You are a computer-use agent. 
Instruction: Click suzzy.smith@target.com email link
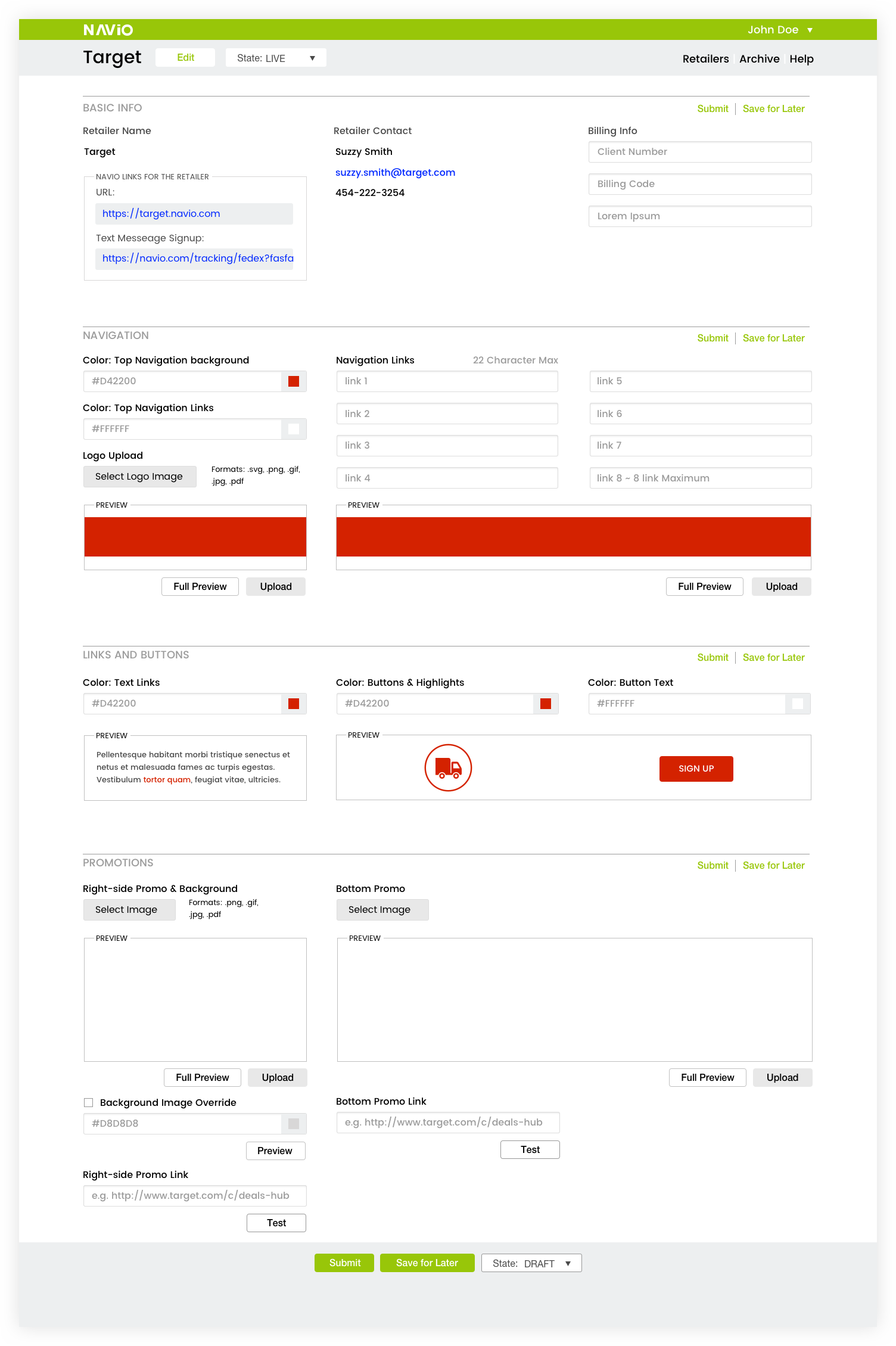coord(395,172)
